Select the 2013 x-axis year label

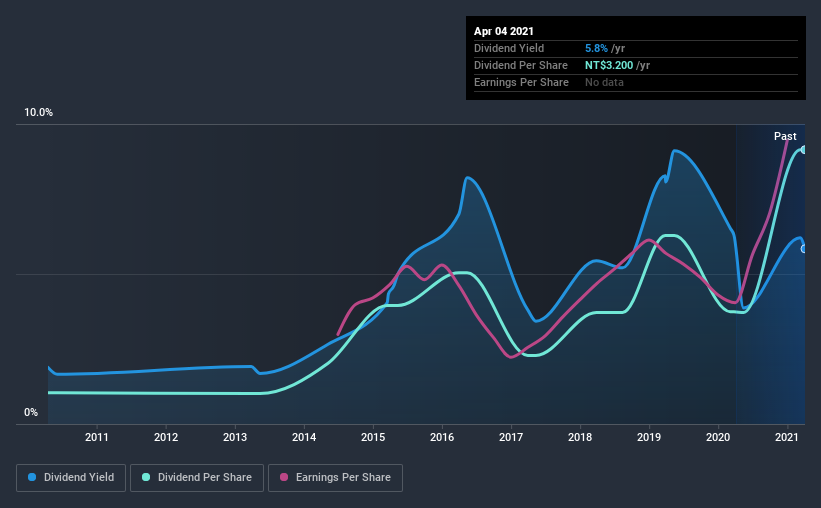coord(235,437)
